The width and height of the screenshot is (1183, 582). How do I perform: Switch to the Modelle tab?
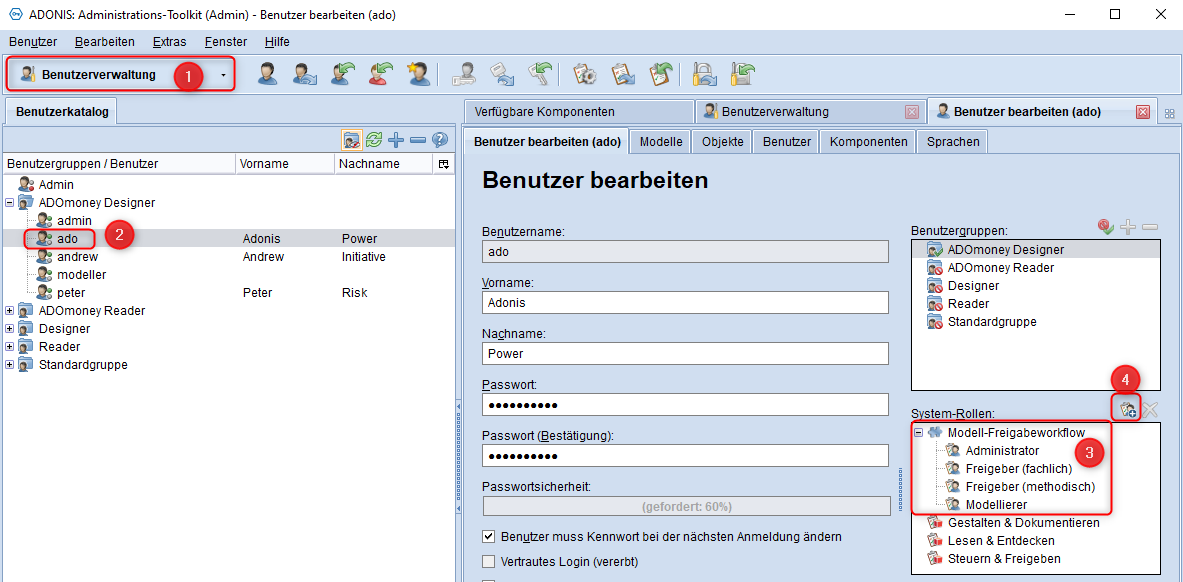coord(662,141)
